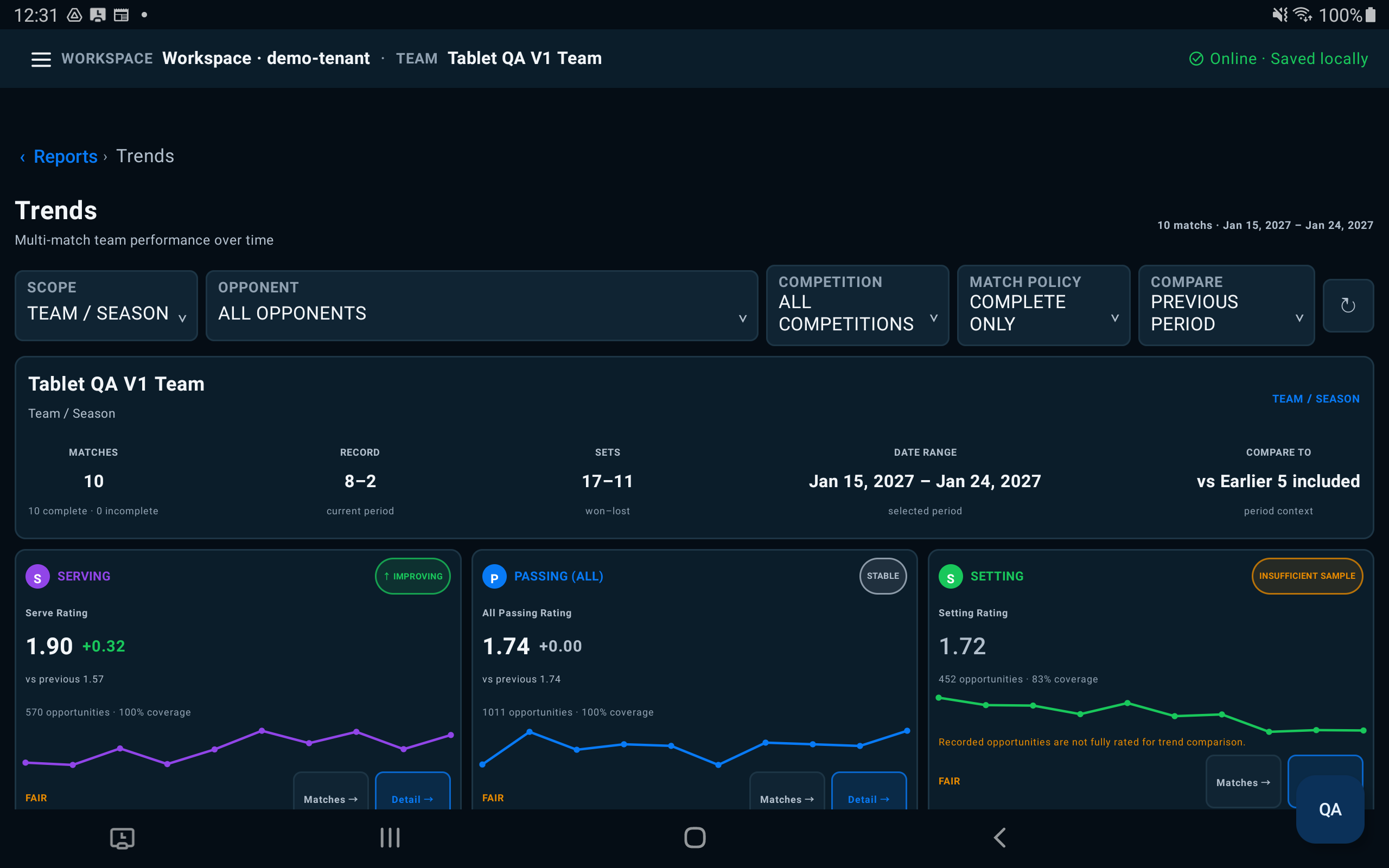Tap the last point on the Serving trend line
The width and height of the screenshot is (1389, 868).
[x=450, y=735]
